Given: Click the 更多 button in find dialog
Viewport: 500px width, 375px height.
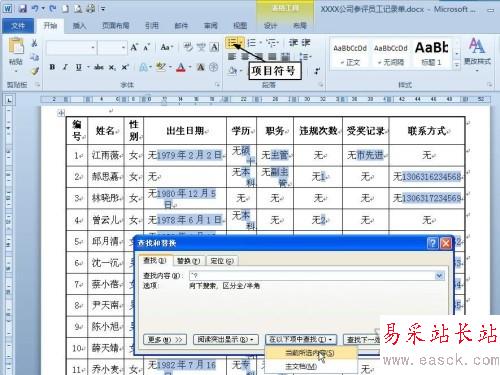Looking at the screenshot, I should click(165, 340).
